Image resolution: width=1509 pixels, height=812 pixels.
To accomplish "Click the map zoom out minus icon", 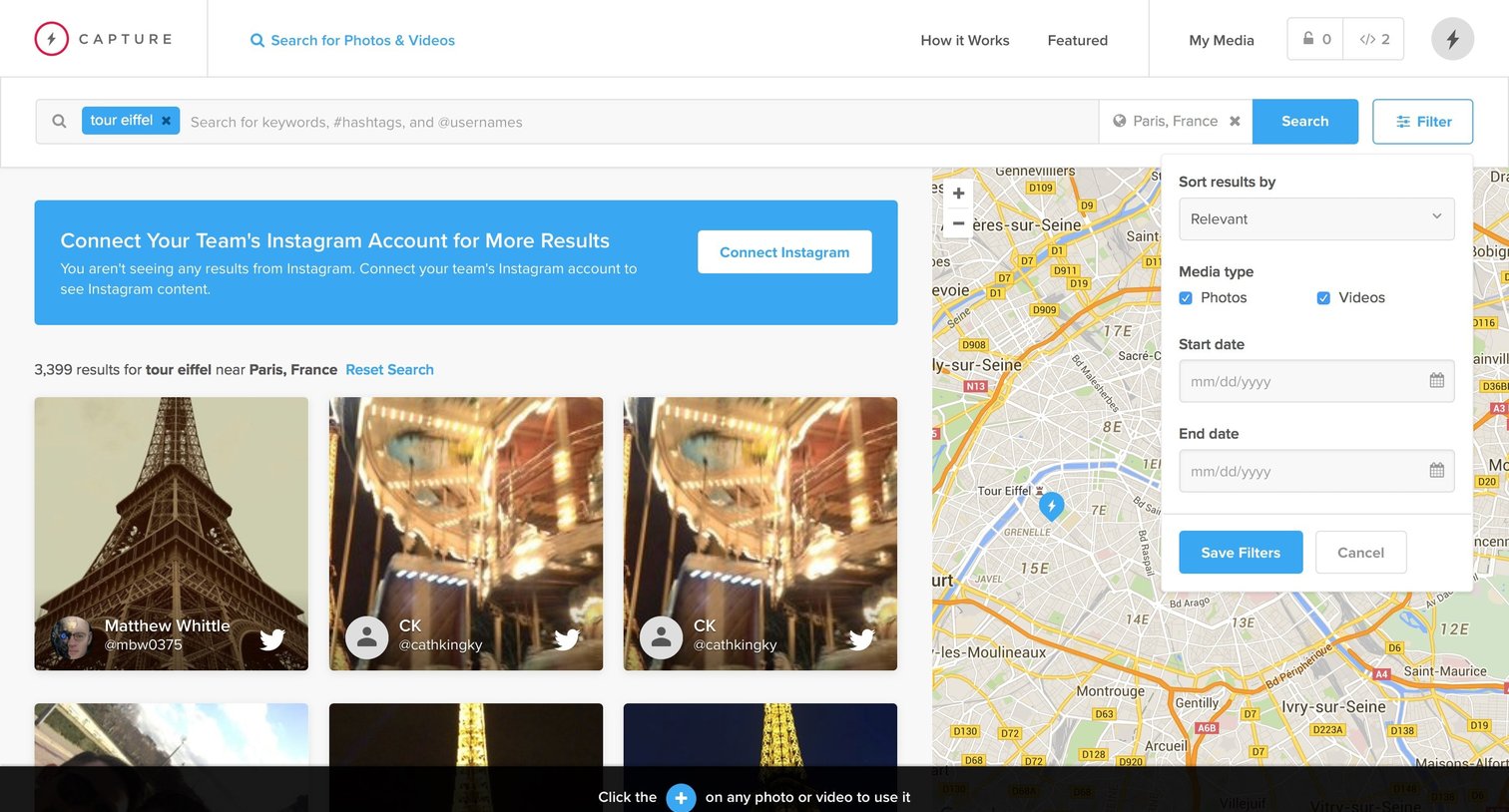I will [x=958, y=222].
